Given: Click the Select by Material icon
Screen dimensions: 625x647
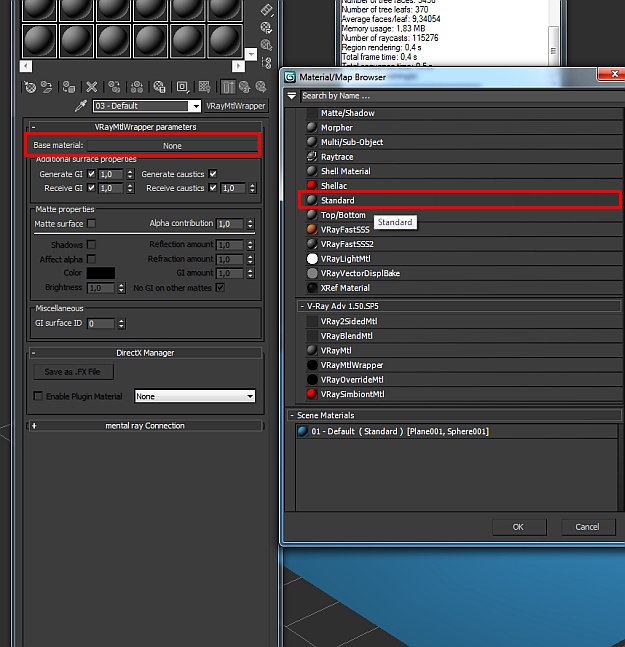Looking at the screenshot, I should 267,45.
